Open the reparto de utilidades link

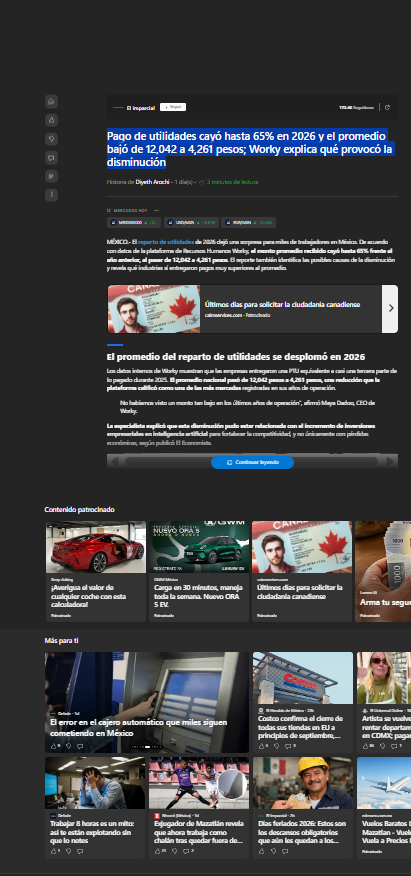click(166, 242)
